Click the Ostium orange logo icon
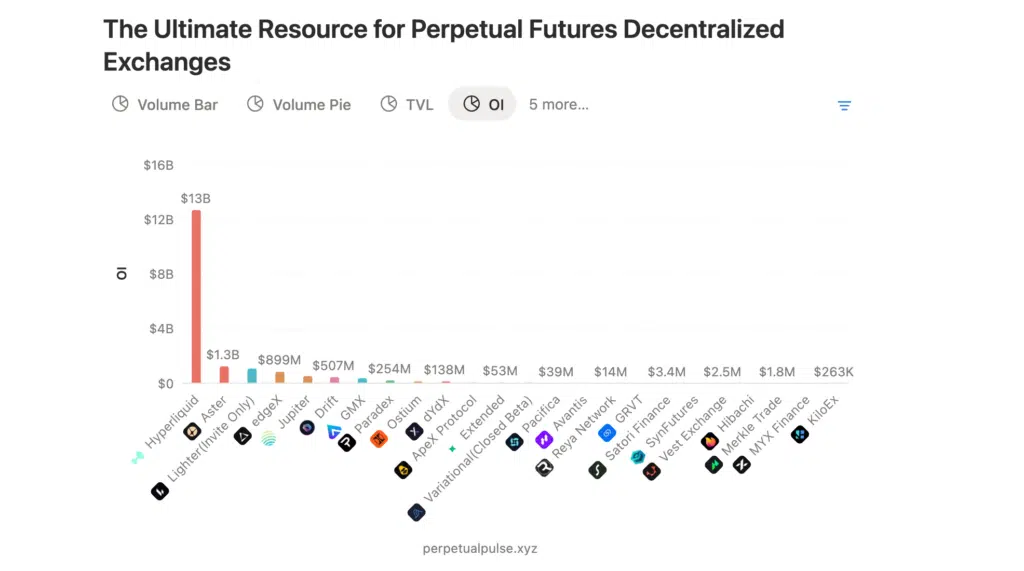 click(378, 438)
